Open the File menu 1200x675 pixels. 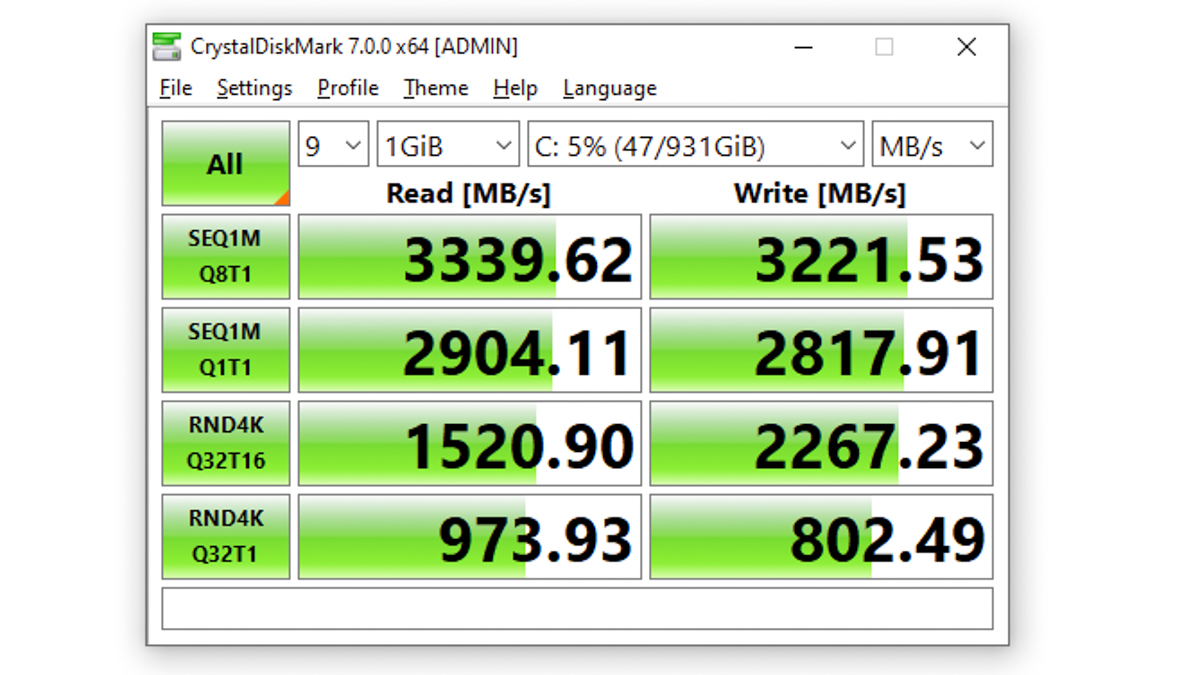point(176,88)
